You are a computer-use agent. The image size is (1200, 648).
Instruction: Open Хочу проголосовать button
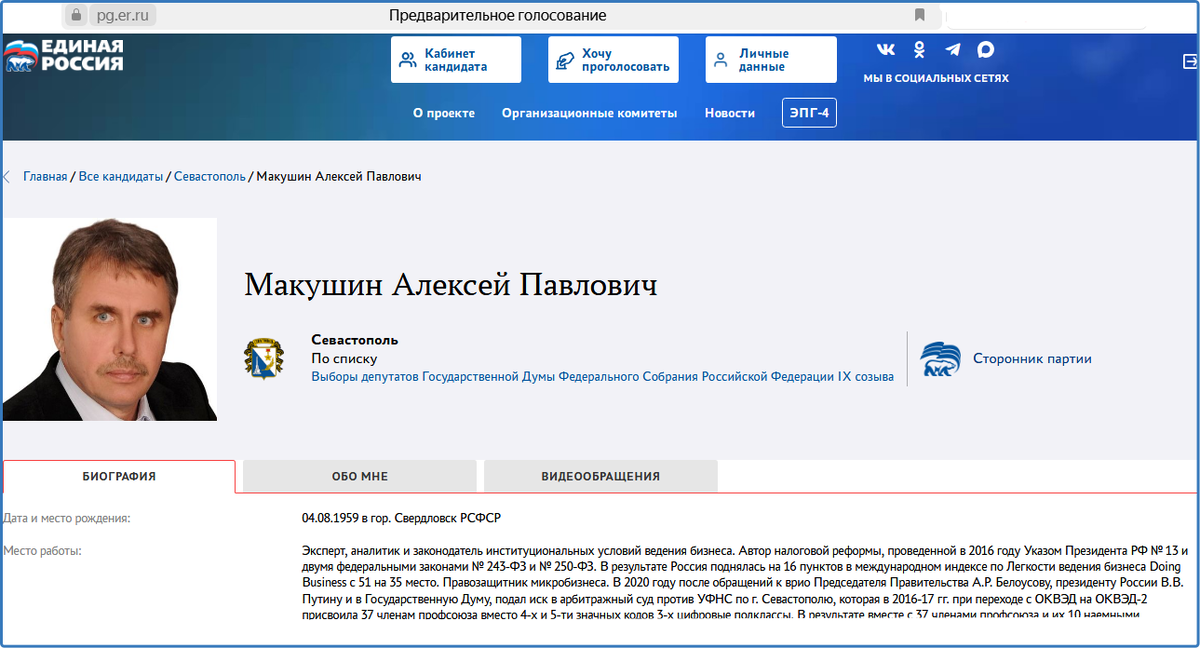[x=613, y=60]
